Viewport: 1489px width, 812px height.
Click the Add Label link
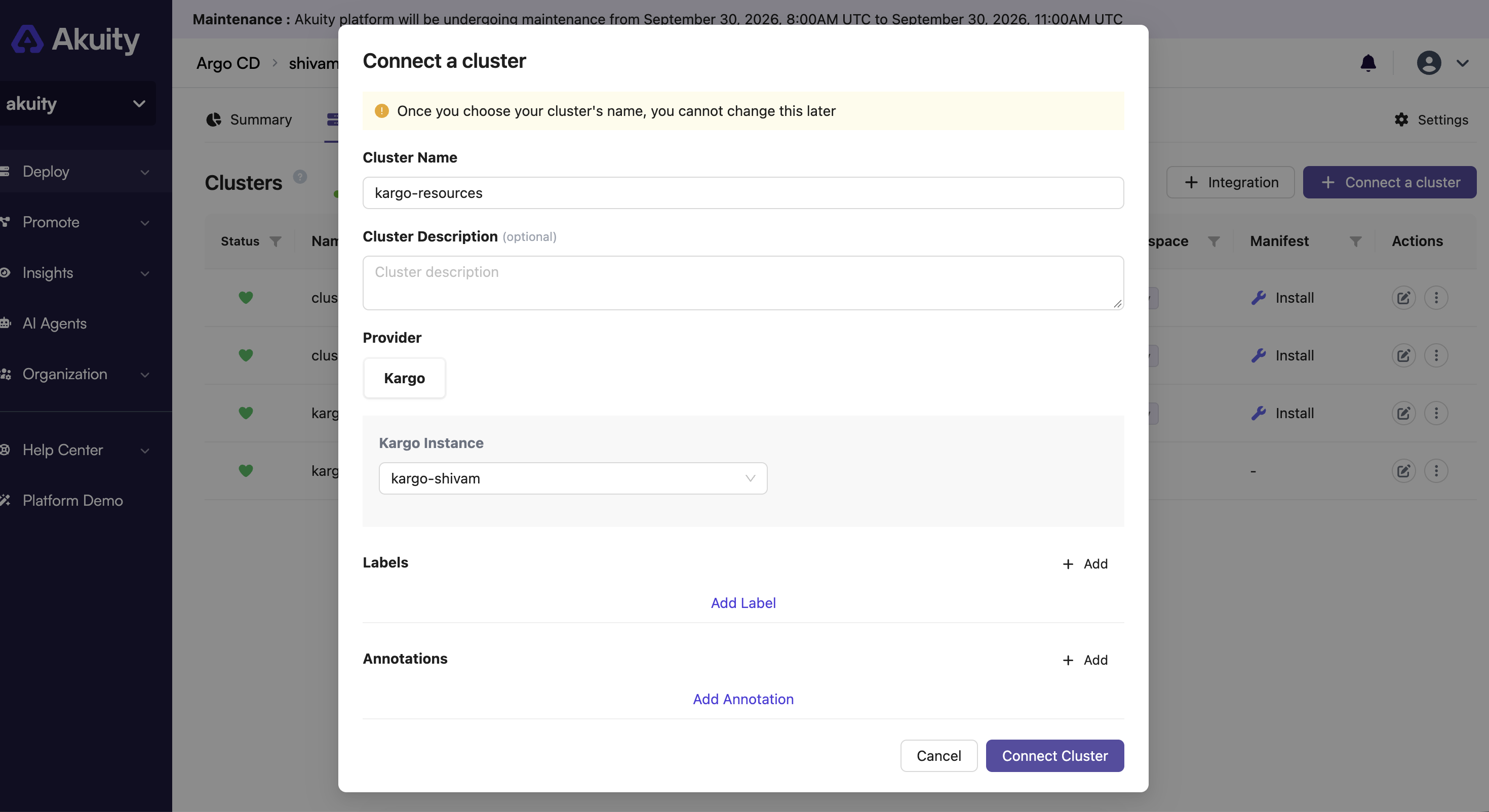743,603
